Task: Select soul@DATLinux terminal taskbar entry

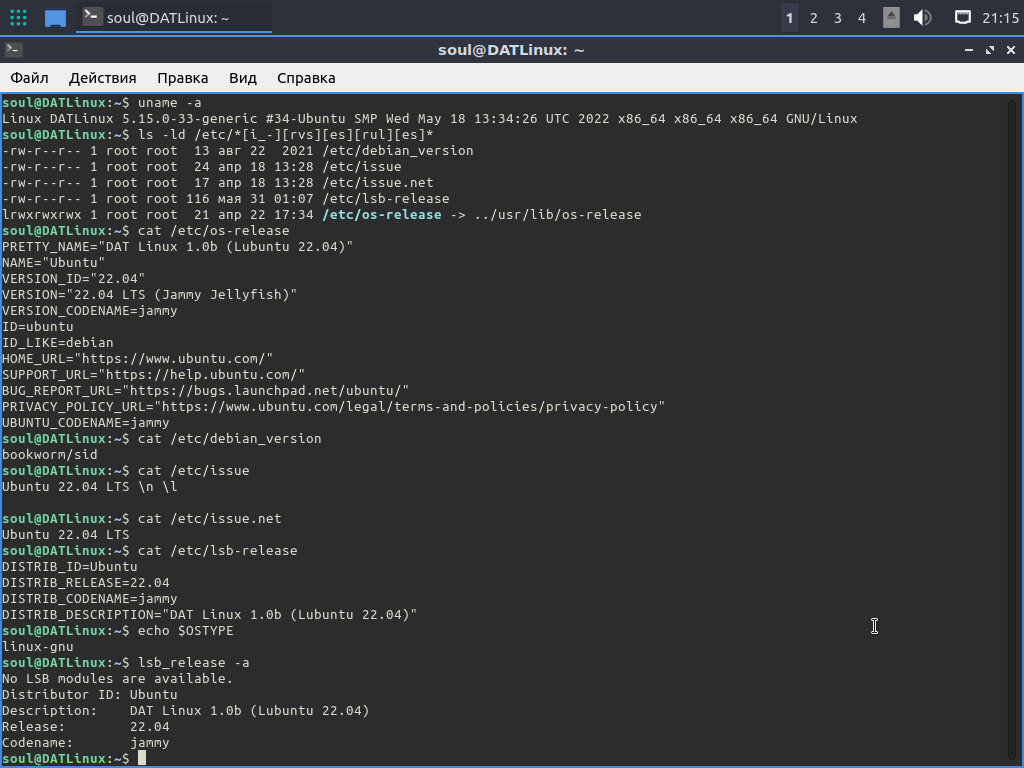Action: tap(174, 18)
